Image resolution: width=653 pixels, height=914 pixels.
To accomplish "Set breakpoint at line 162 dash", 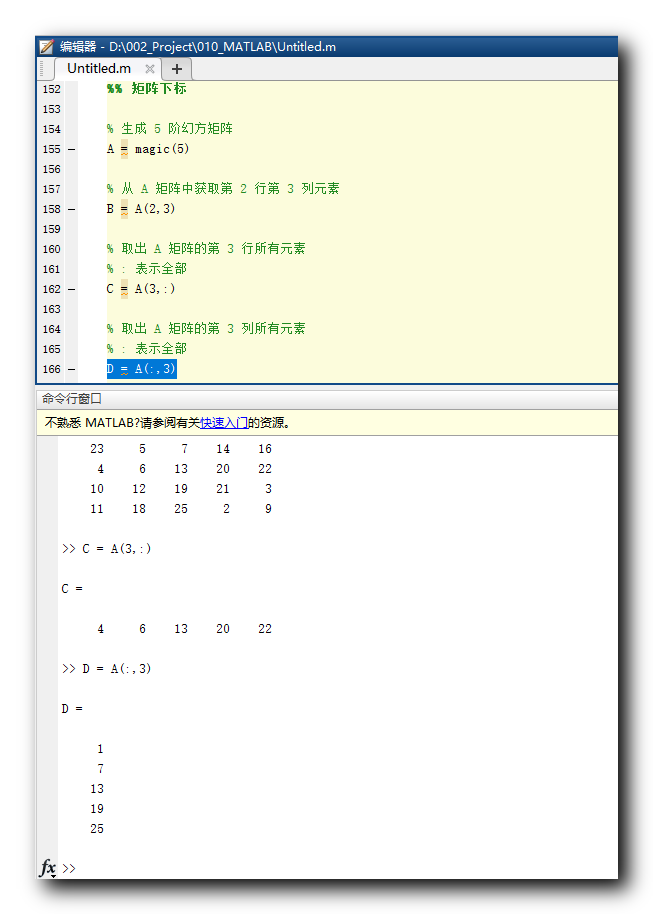I will point(71,289).
